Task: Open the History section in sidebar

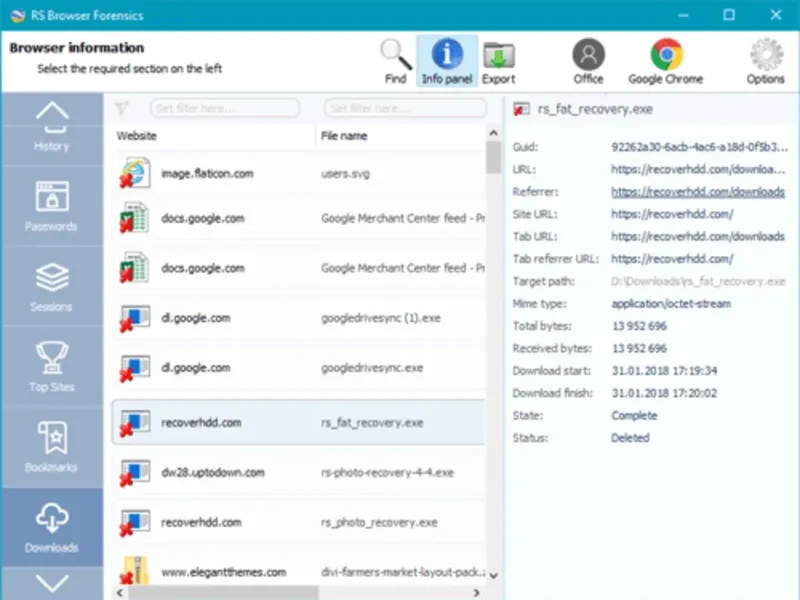Action: [x=52, y=145]
